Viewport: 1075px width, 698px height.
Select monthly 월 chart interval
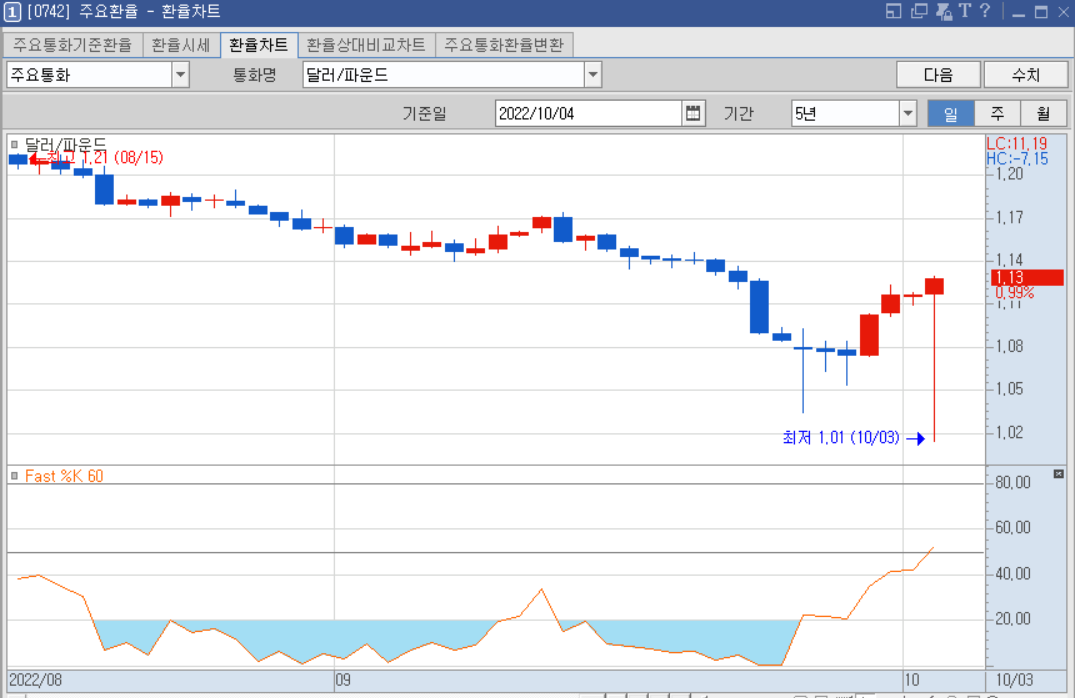(1043, 113)
